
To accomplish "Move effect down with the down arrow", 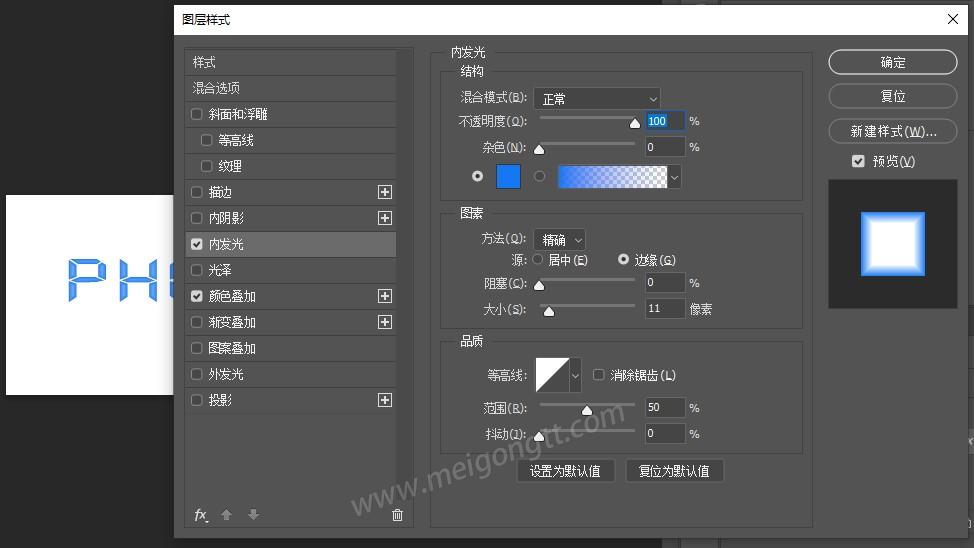I will (x=253, y=514).
